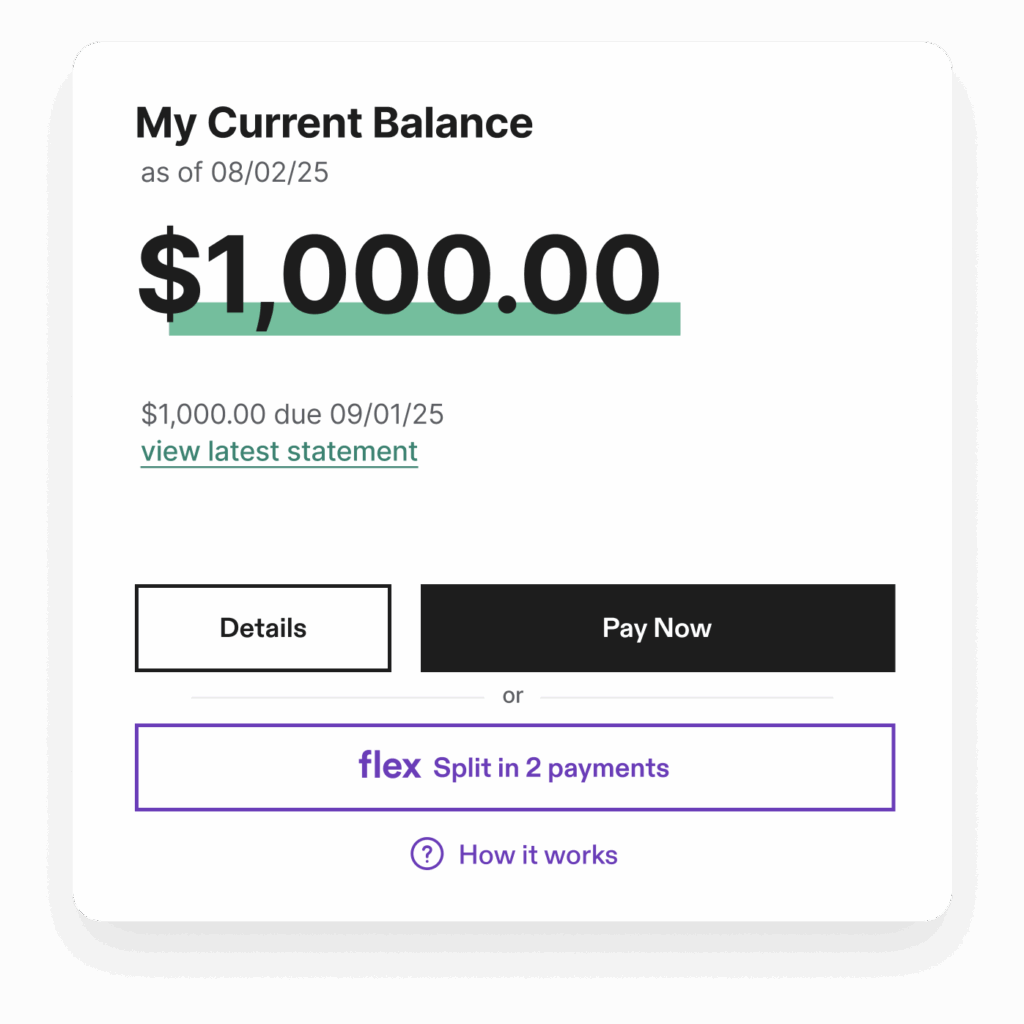This screenshot has height=1024, width=1024.
Task: Click the $1,000.00 due 09/01/25 text
Action: 292,413
